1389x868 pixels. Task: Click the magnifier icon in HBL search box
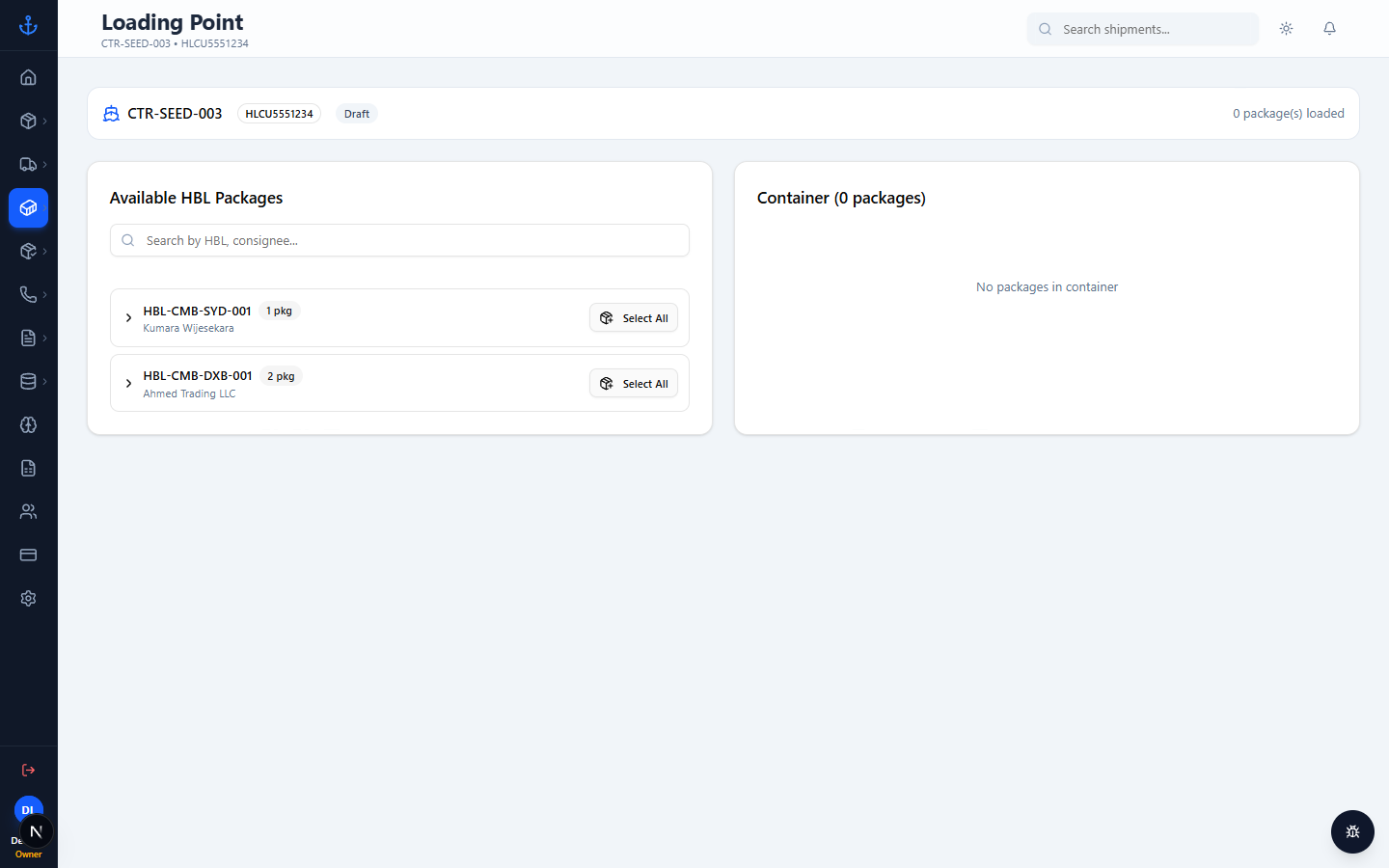128,240
